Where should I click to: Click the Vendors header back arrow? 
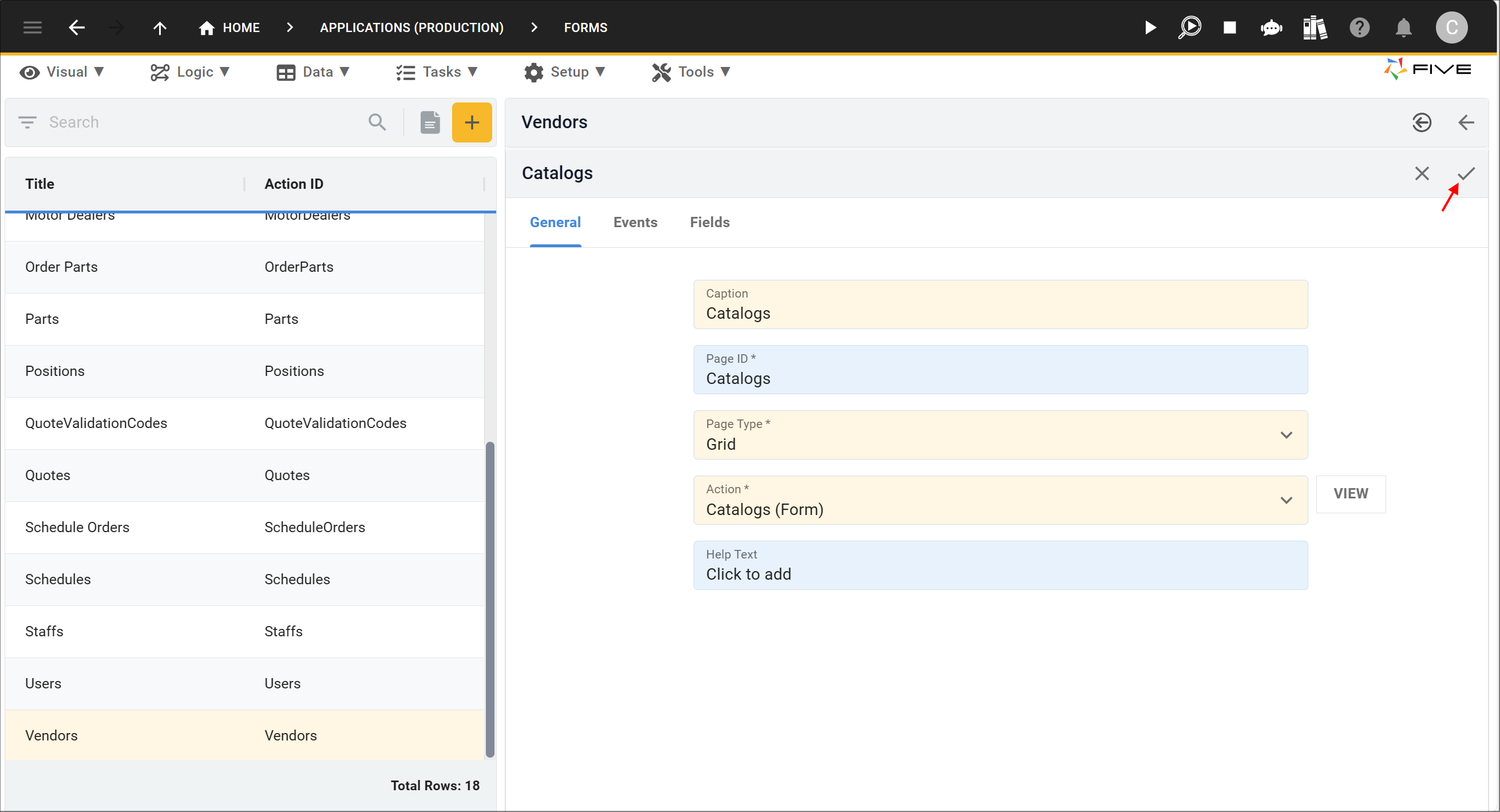click(1466, 122)
